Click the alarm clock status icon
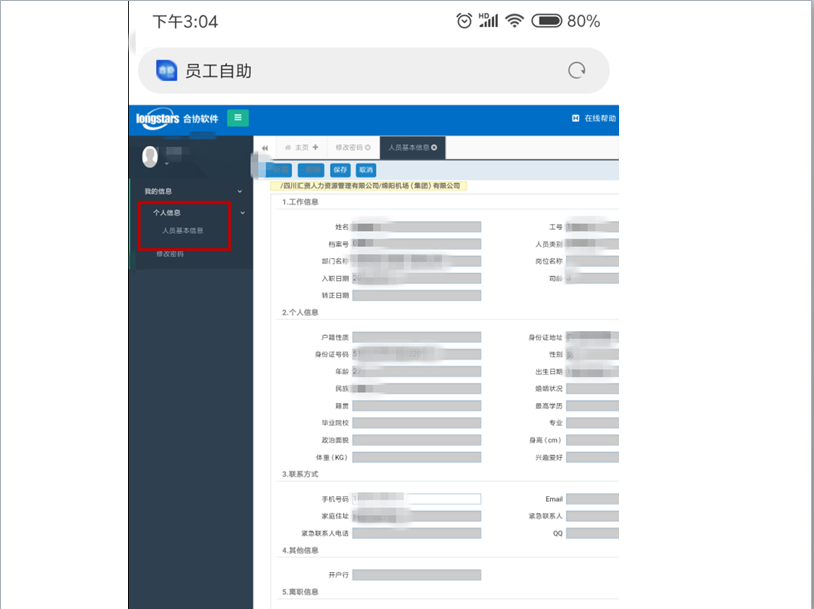 [464, 21]
